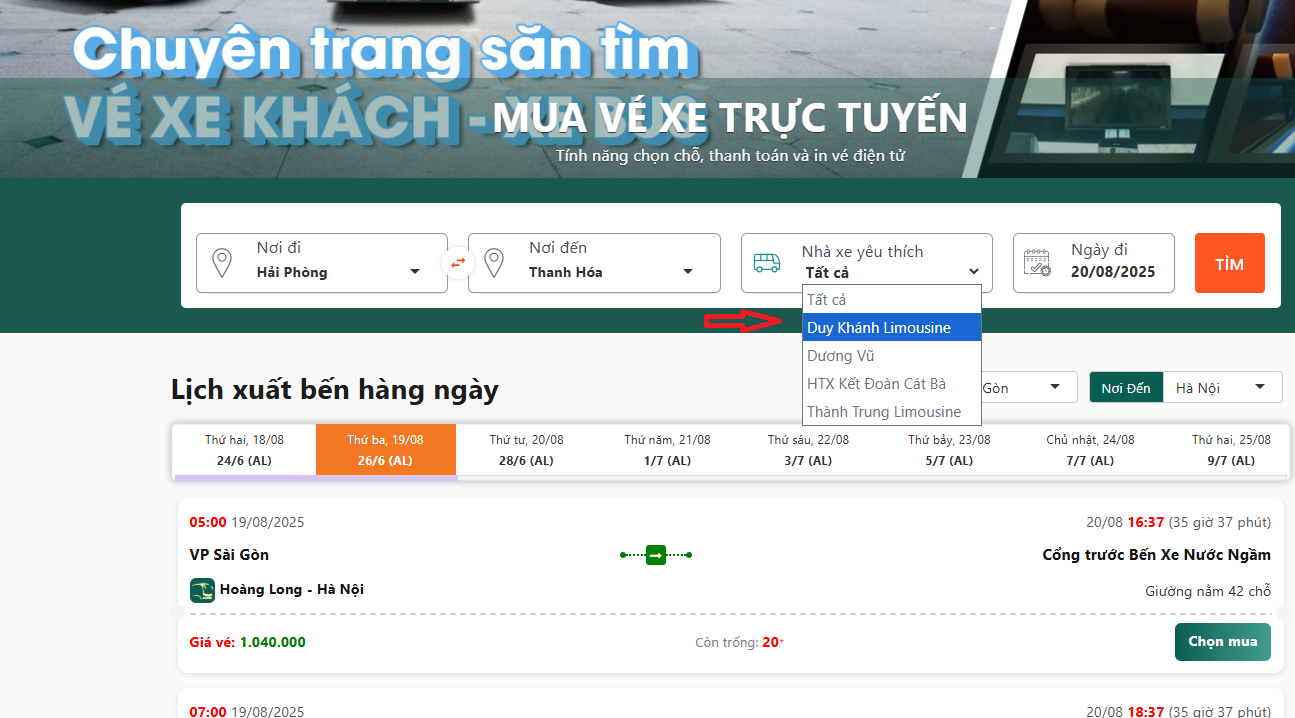1295x718 pixels.
Task: Click the Nơi Đến label button
Action: point(1126,388)
